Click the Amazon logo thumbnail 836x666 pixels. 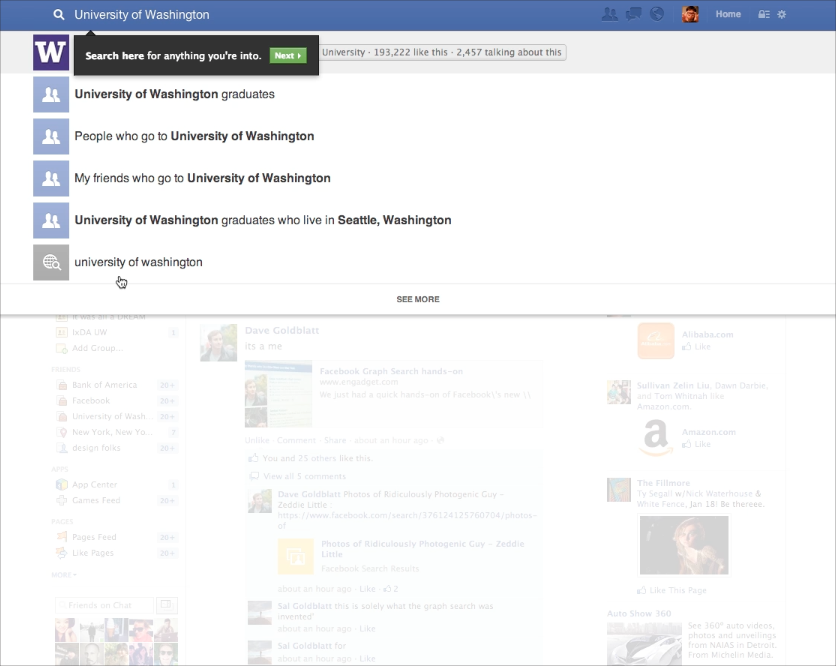click(x=656, y=438)
